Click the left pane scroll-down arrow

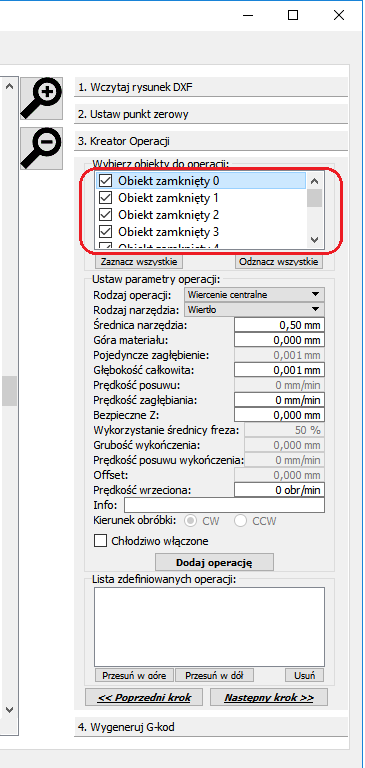pyautogui.click(x=9, y=709)
